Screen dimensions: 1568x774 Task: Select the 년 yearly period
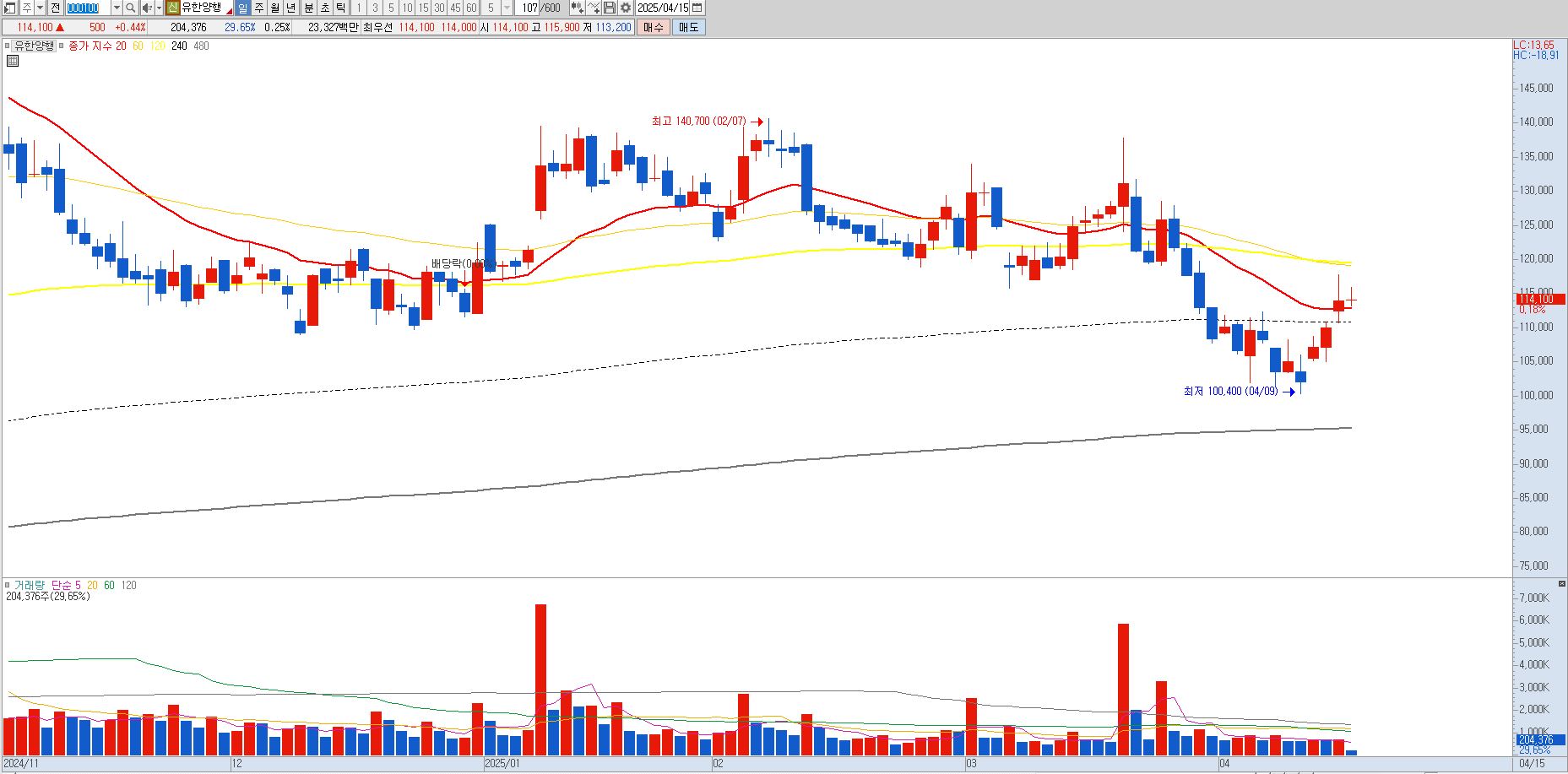click(x=291, y=8)
